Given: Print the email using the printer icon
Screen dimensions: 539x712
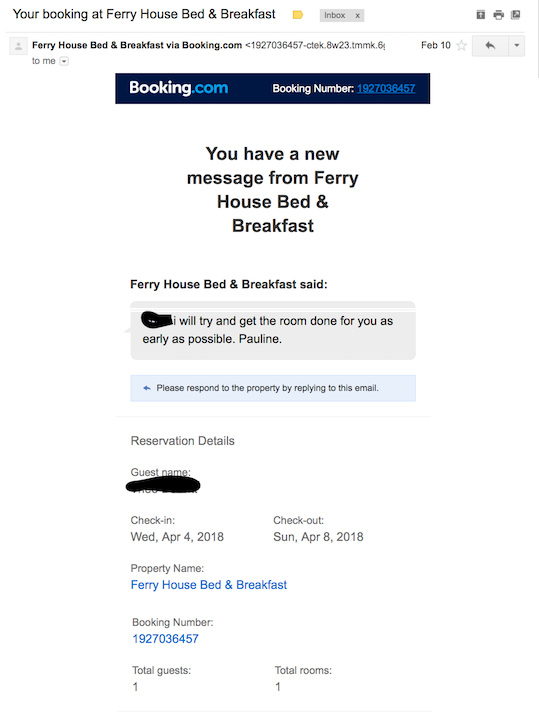Looking at the screenshot, I should click(499, 15).
